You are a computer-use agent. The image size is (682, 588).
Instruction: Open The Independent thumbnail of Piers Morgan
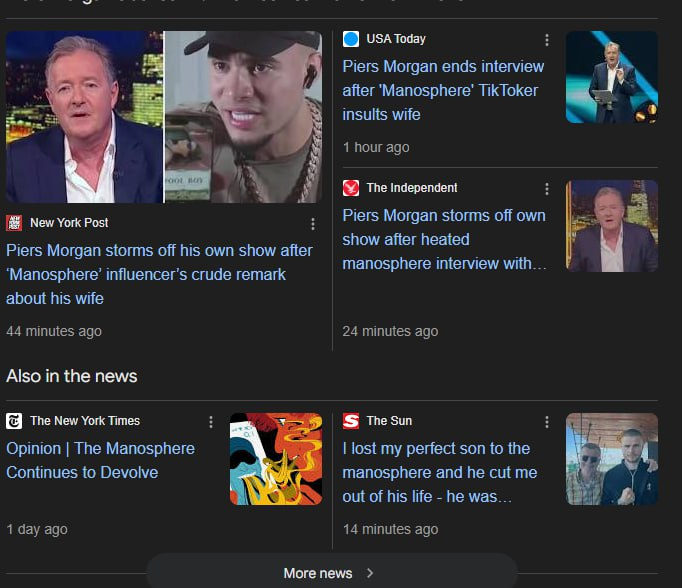[612, 226]
